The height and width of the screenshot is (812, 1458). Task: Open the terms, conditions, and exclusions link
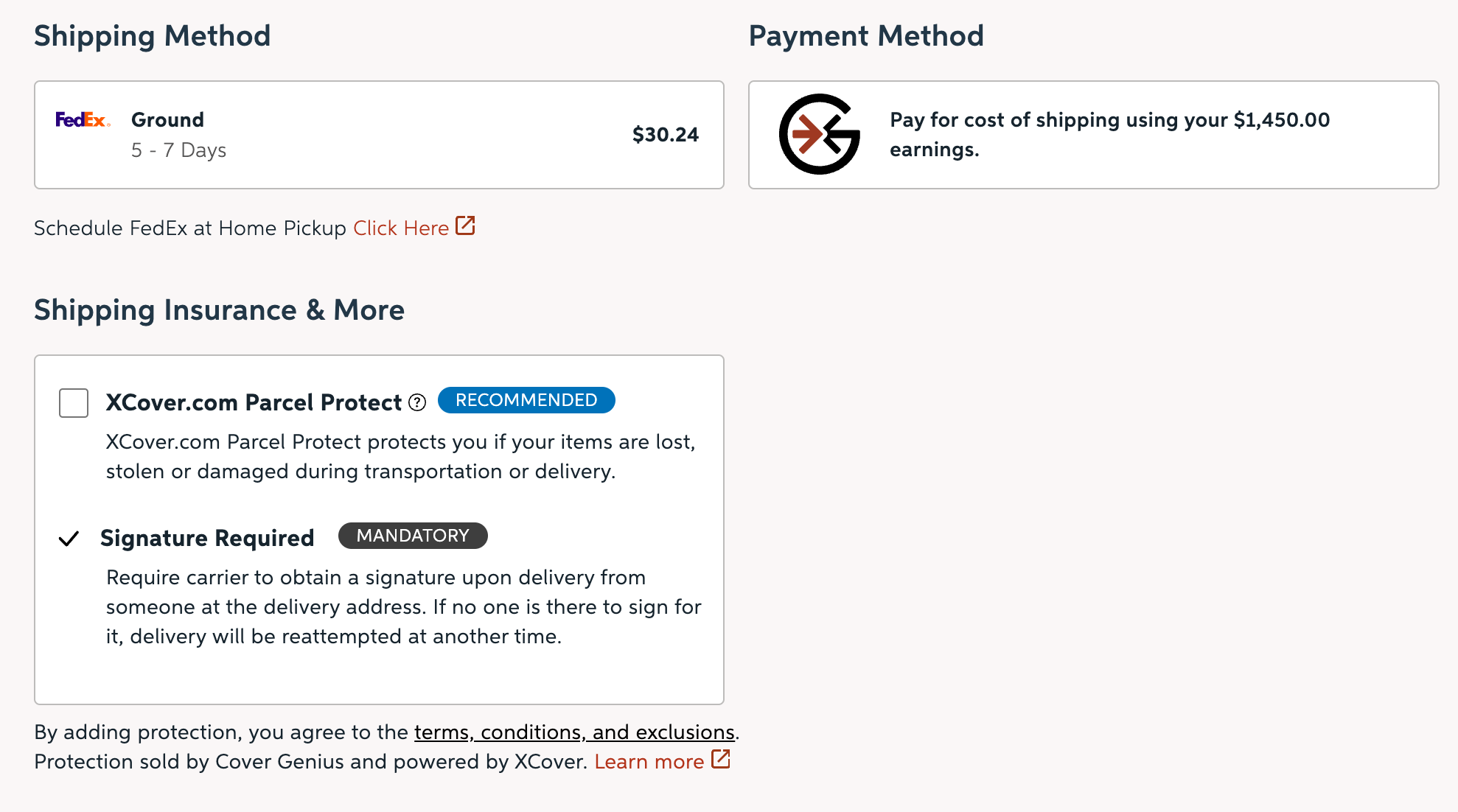coord(574,732)
